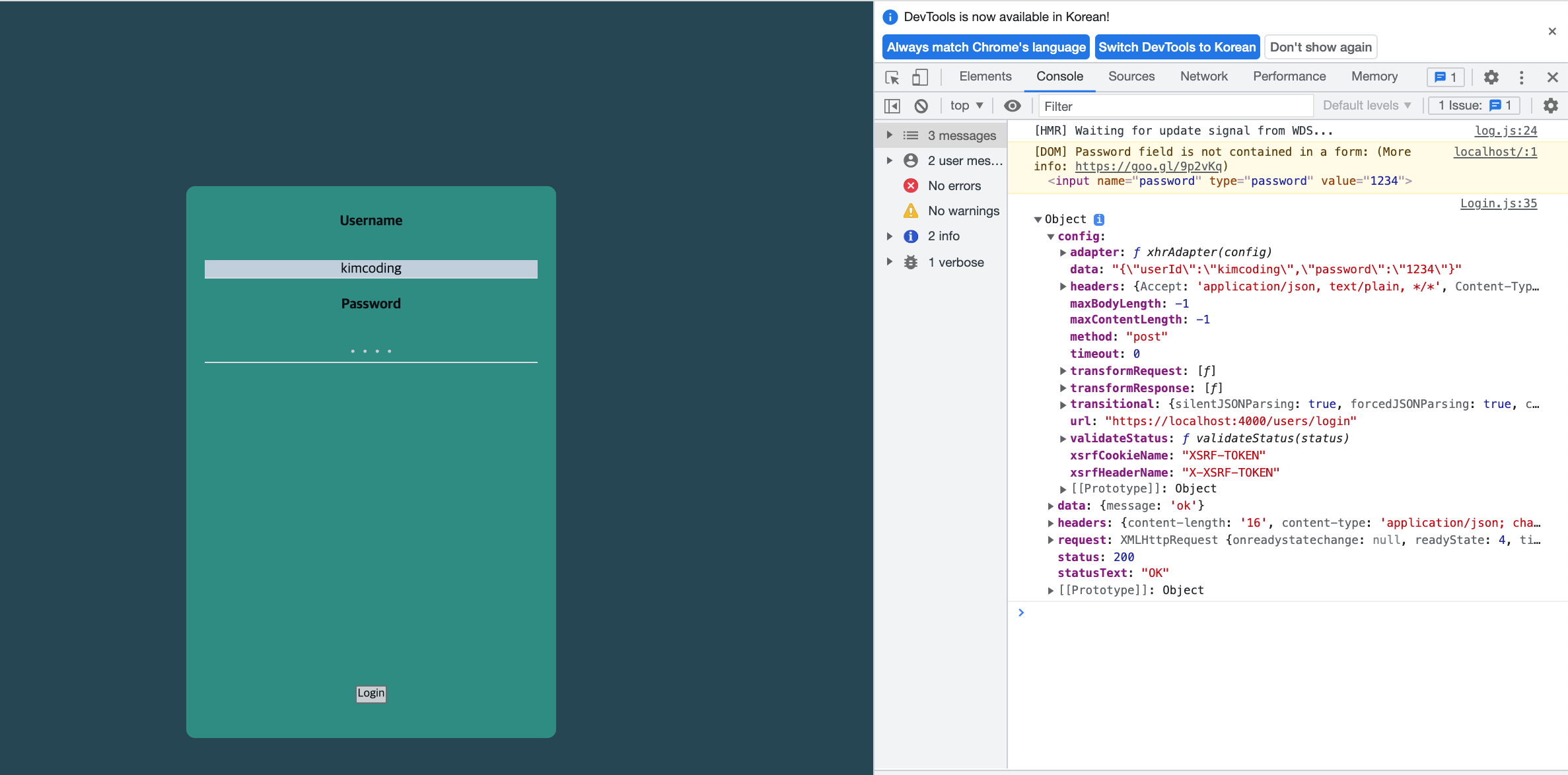This screenshot has width=1568, height=775.
Task: Toggle the console sidebar panel icon
Action: click(x=892, y=106)
